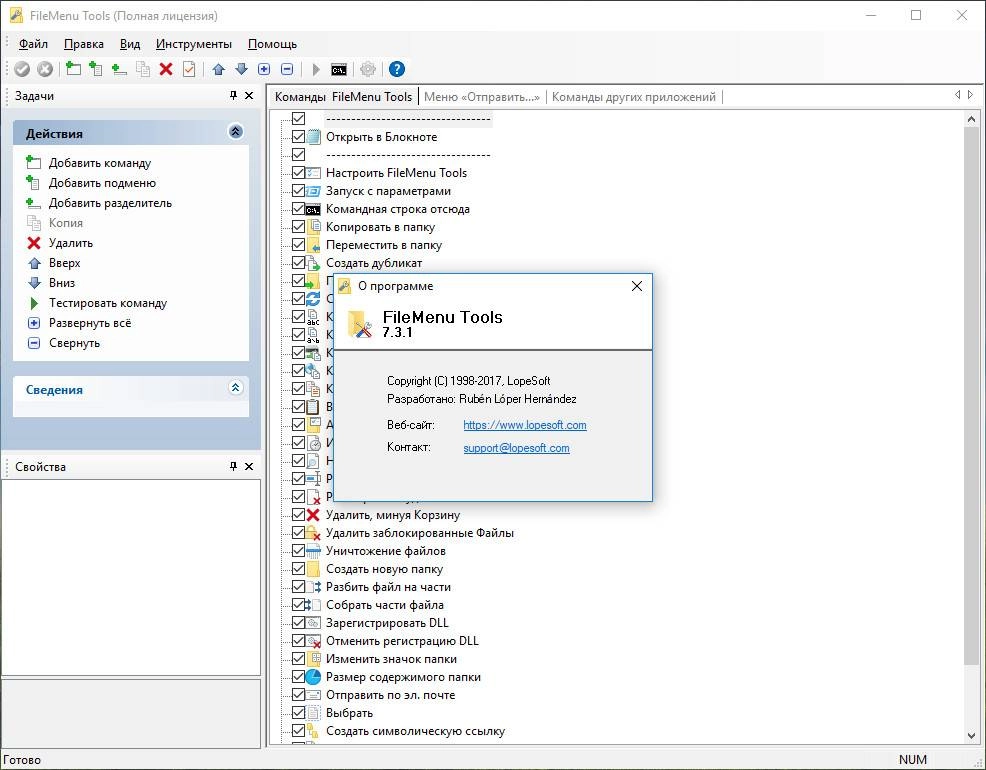Image resolution: width=986 pixels, height=770 pixels.
Task: Open the Помощь menu
Action: click(272, 44)
